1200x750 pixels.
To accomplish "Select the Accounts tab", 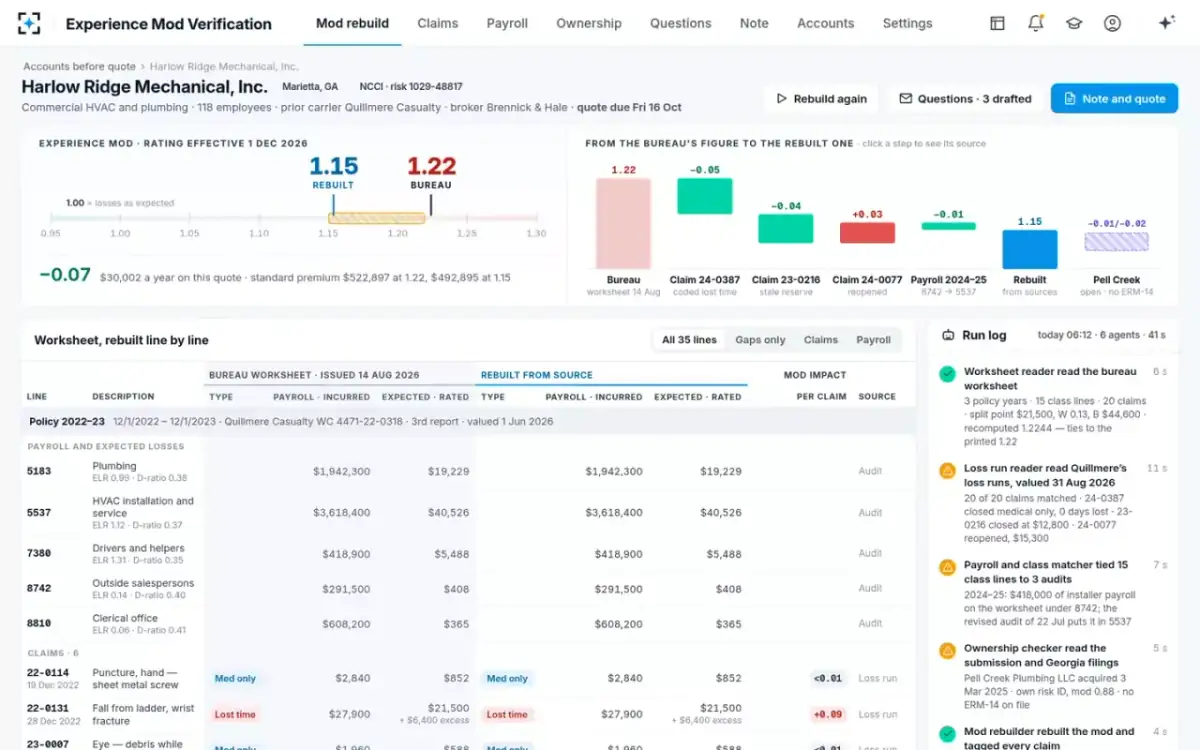I will [826, 23].
